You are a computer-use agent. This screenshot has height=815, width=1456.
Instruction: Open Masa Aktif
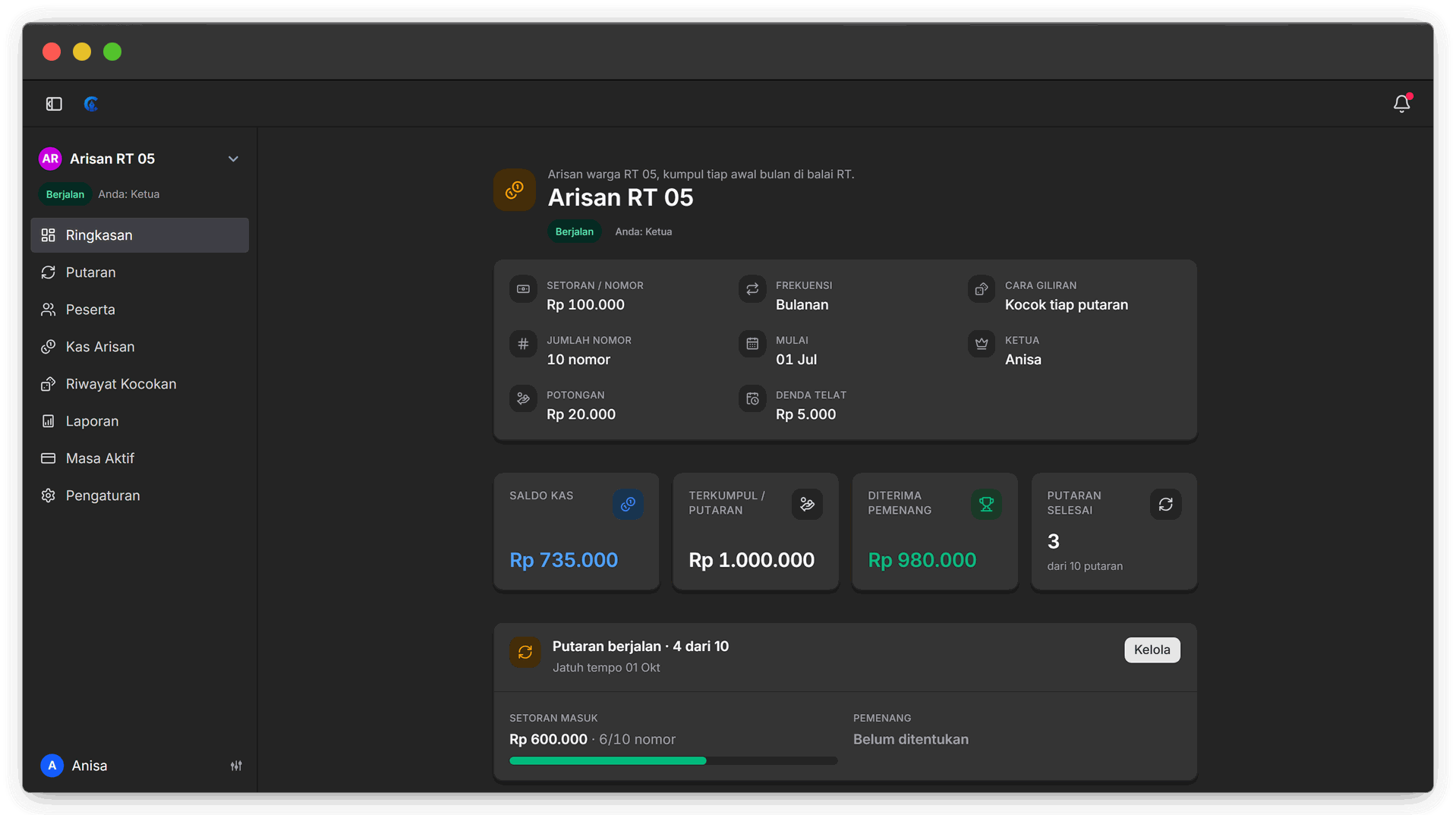[140, 458]
